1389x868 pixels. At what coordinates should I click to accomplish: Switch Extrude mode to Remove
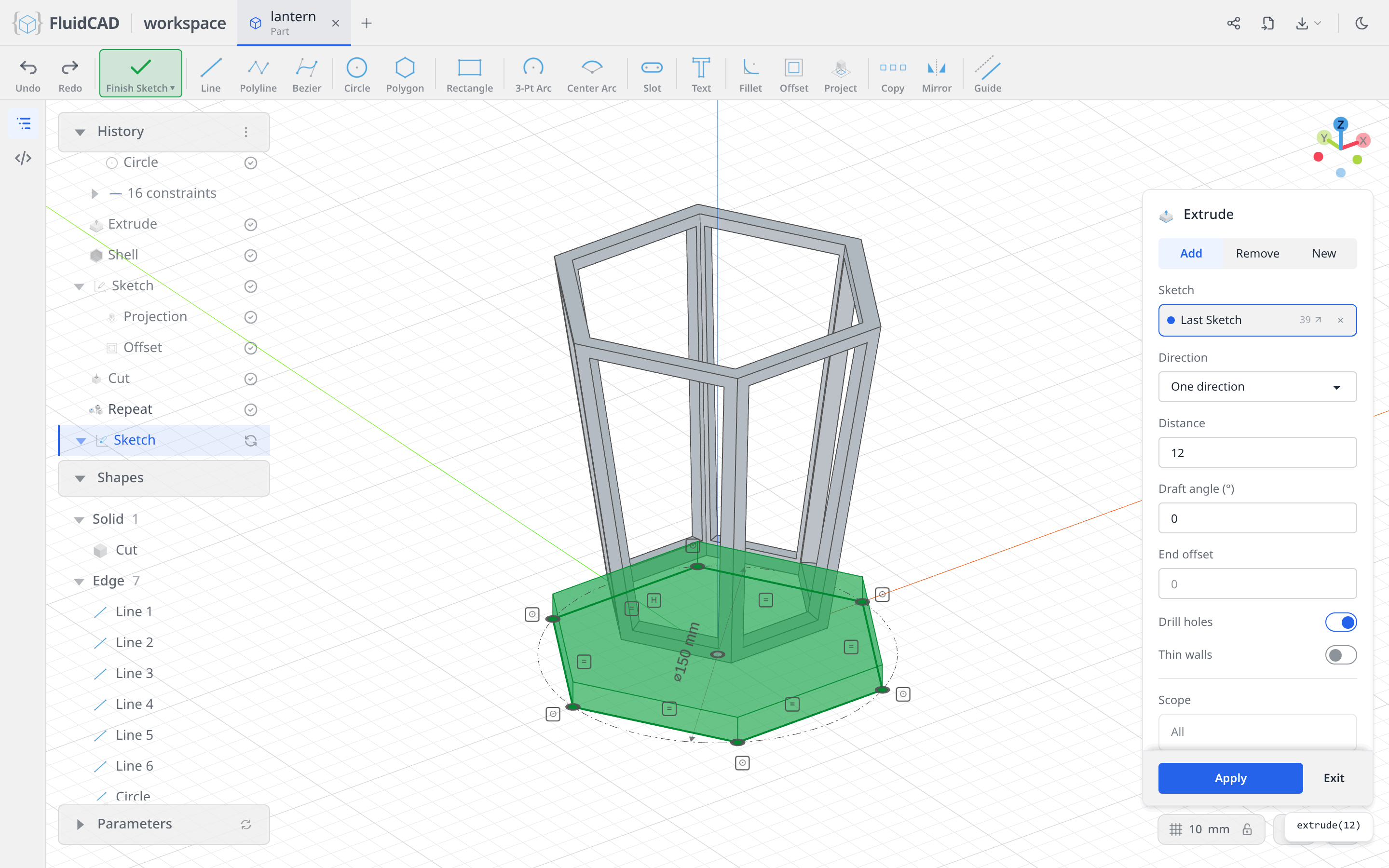(x=1257, y=253)
